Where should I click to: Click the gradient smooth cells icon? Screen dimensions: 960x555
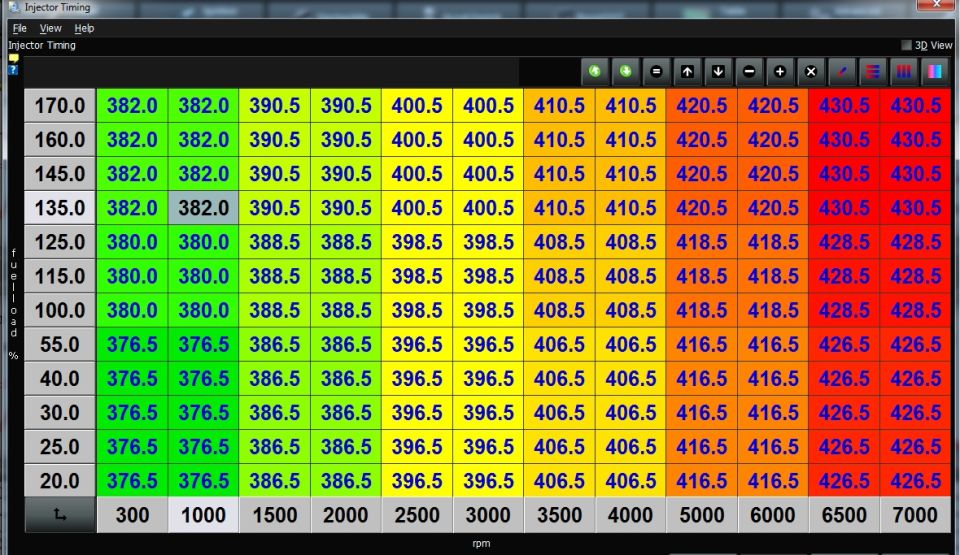pyautogui.click(x=934, y=72)
